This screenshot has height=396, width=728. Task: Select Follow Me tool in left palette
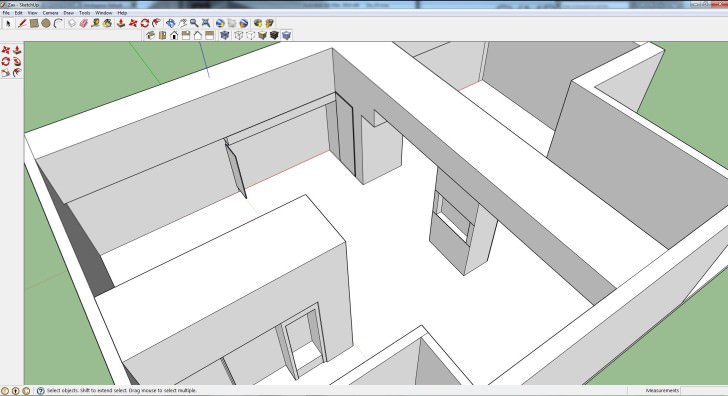coord(17,61)
